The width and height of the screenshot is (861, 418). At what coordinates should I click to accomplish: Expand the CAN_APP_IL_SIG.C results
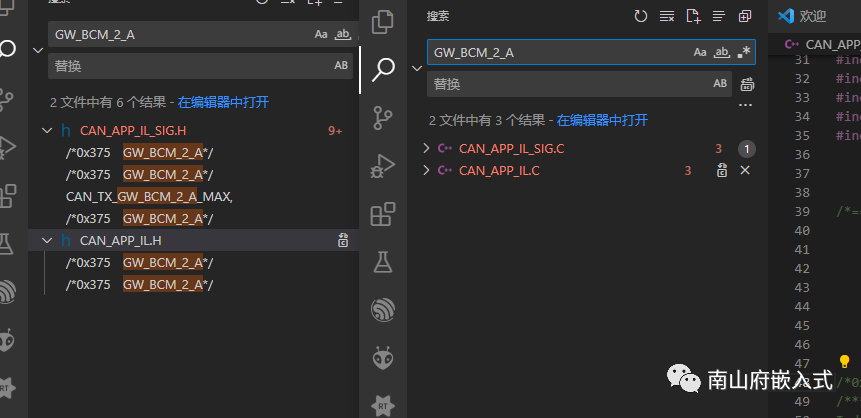click(427, 149)
